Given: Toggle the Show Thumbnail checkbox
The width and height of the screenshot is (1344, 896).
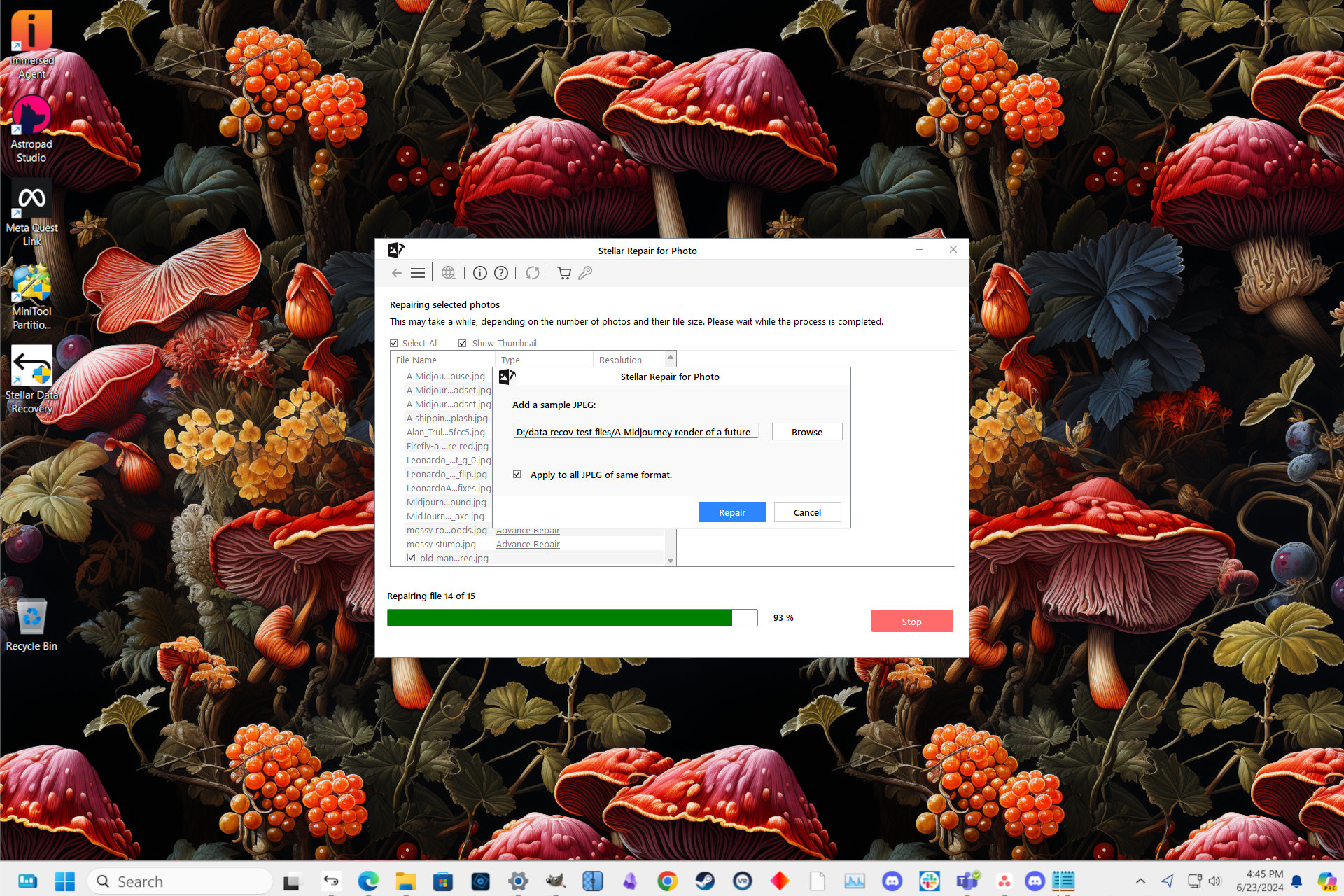Looking at the screenshot, I should pos(462,343).
